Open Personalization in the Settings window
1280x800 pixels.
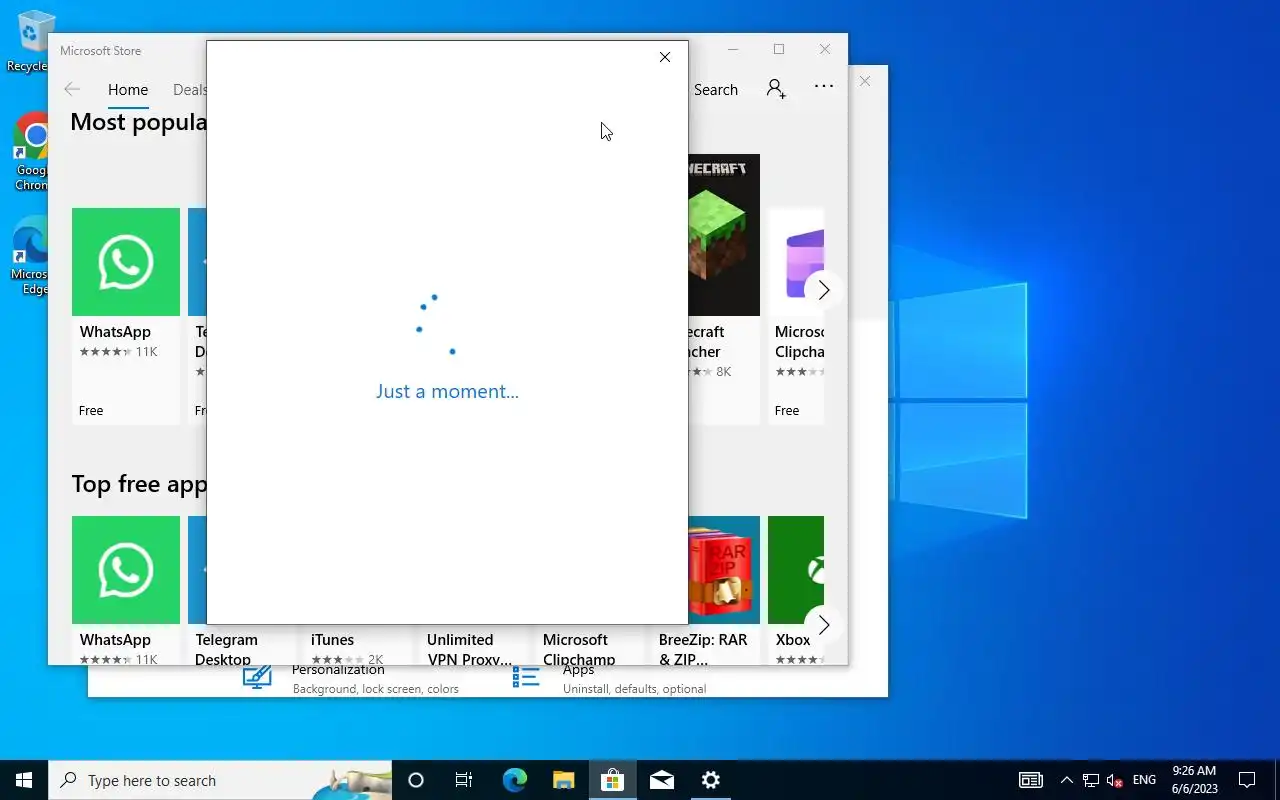[x=350, y=678]
